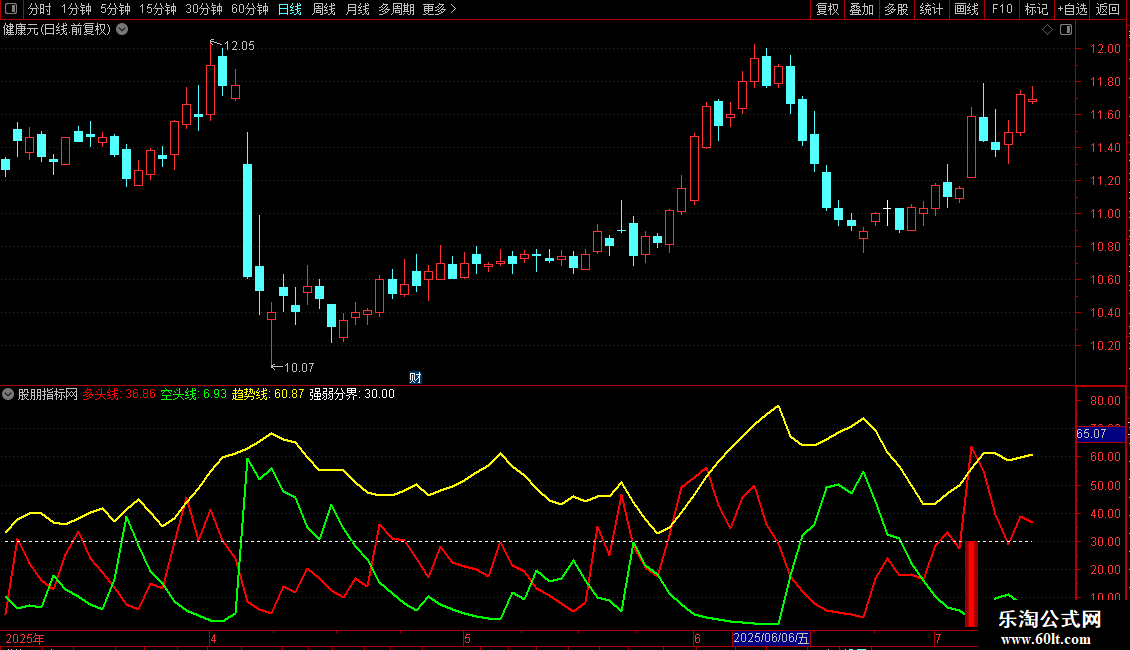Add stock with +自选 button
The width and height of the screenshot is (1130, 650).
tap(1072, 9)
